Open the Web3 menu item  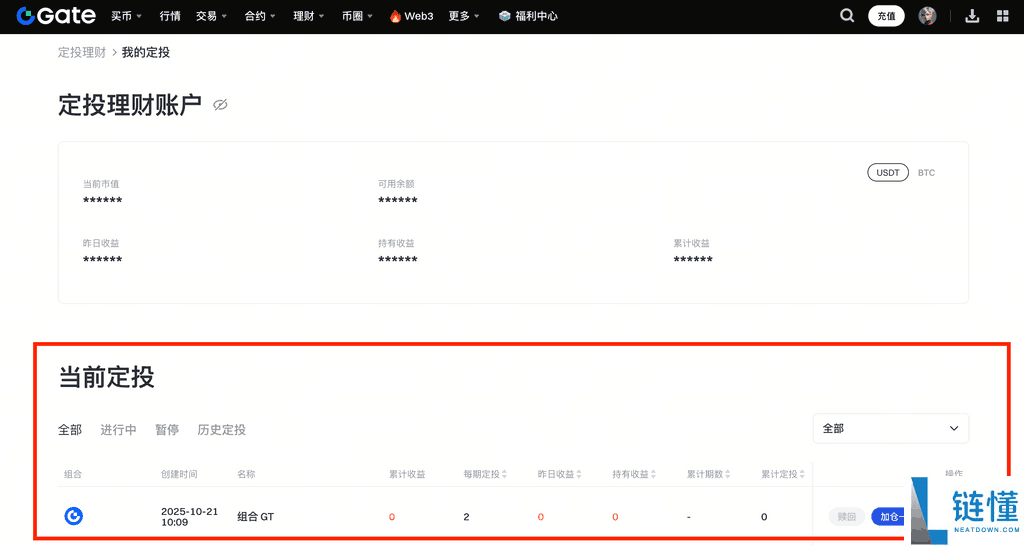[x=411, y=16]
